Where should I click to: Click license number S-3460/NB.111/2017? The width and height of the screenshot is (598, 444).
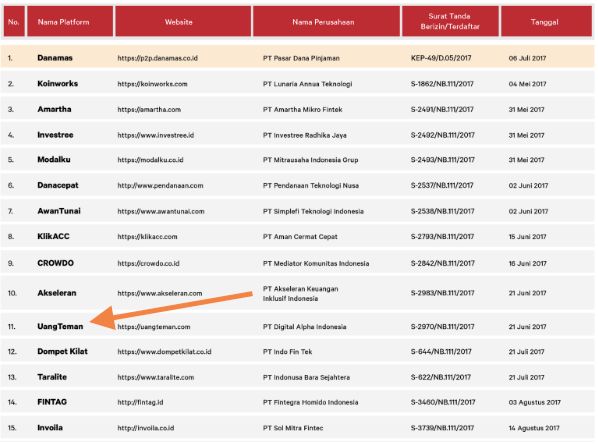coord(443,402)
